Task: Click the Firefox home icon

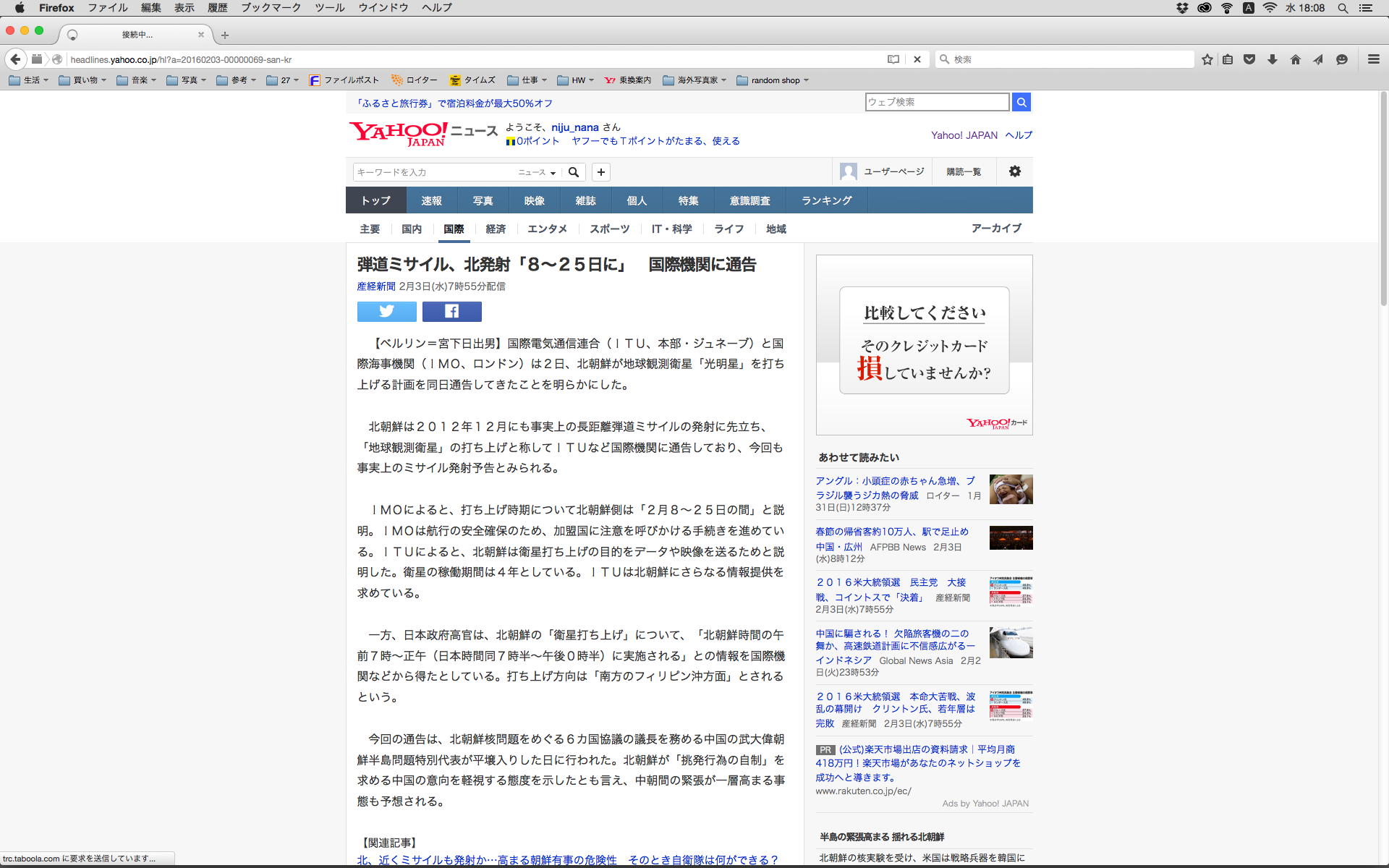Action: pyautogui.click(x=1295, y=59)
